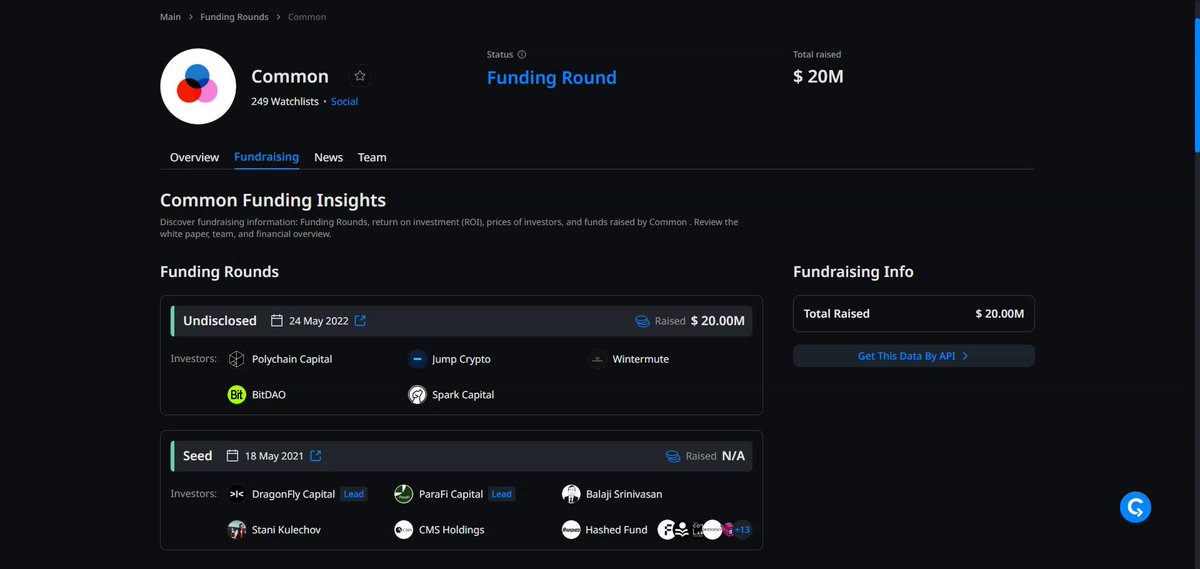Click Common breadcrumb entry
The width and height of the screenshot is (1200, 569).
pos(307,17)
